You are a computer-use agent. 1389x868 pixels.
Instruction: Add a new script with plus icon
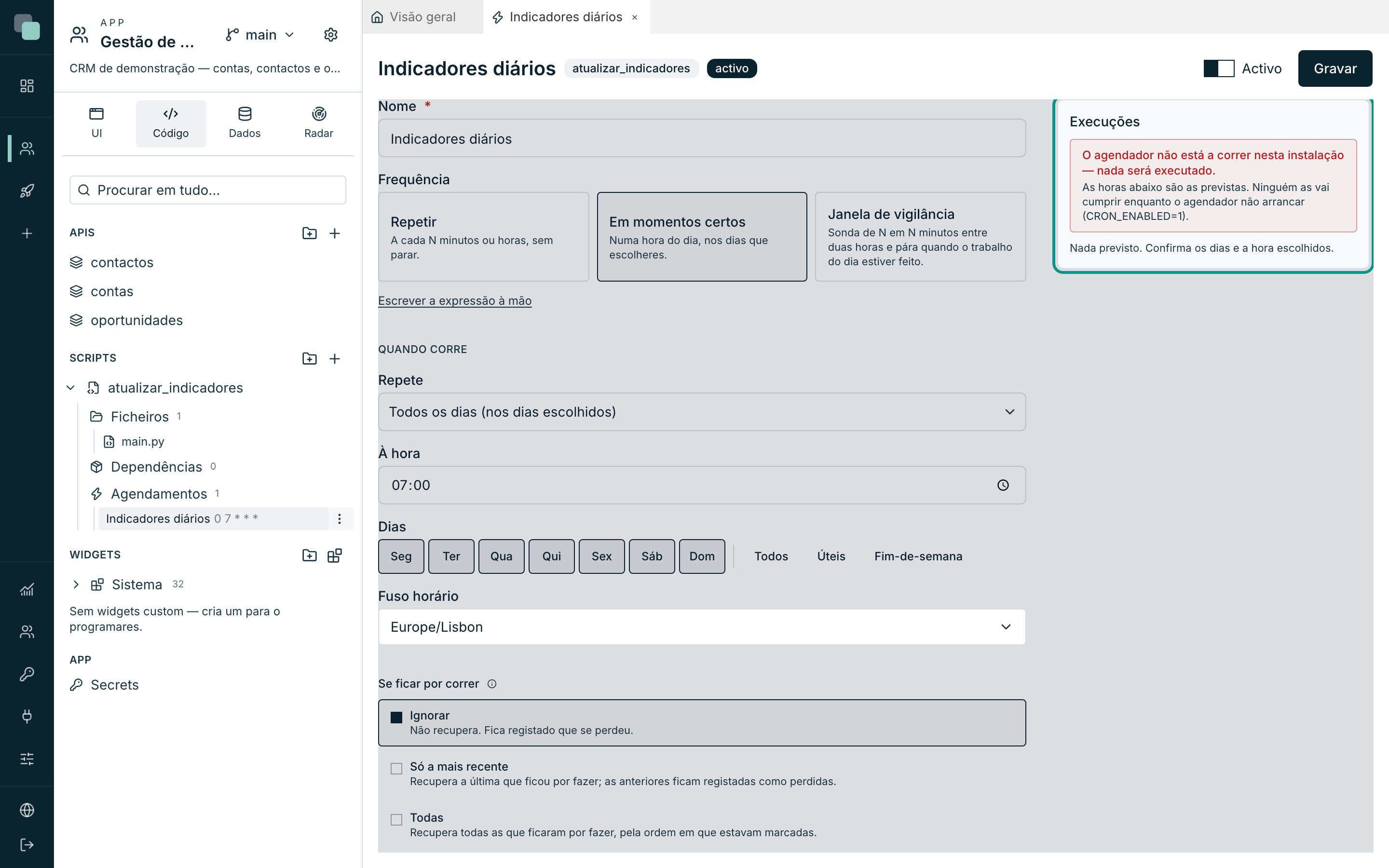click(x=335, y=358)
